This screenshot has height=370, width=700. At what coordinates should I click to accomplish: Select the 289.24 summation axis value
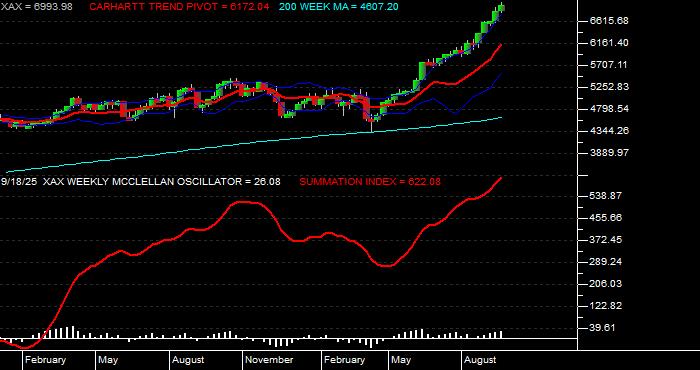tap(606, 262)
